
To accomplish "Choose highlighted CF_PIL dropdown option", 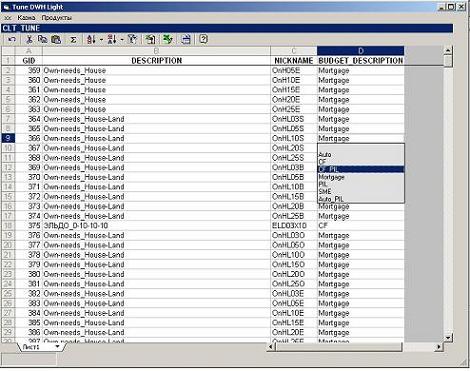I will click(361, 169).
